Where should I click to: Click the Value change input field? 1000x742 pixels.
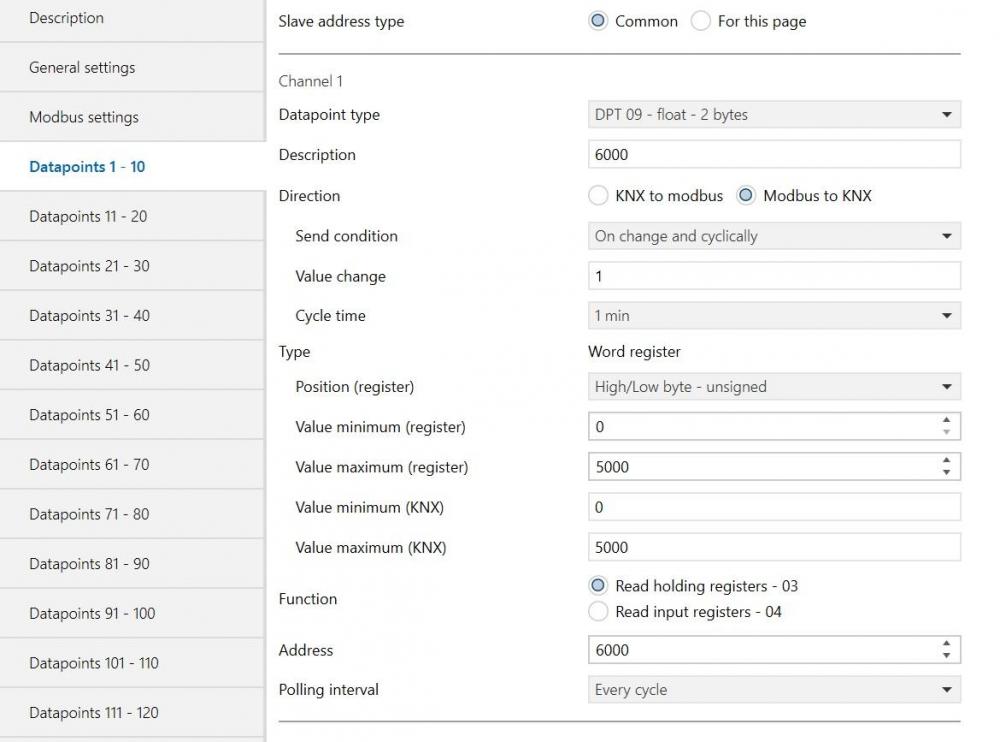(x=773, y=276)
